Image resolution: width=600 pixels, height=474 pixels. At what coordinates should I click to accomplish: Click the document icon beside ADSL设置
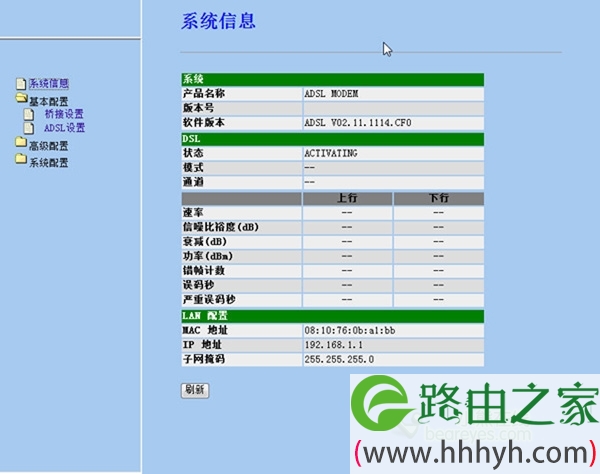[29, 128]
